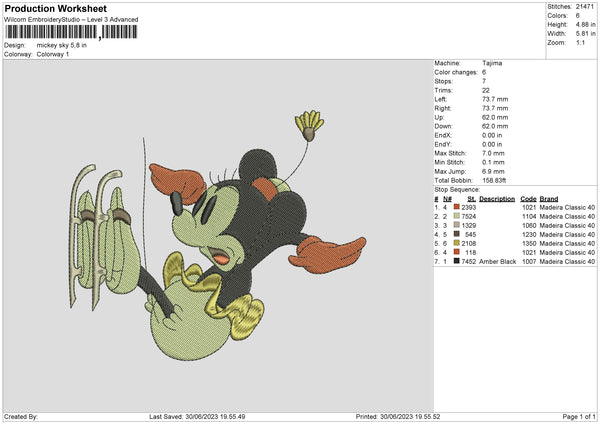Click the barcode under the header

tap(71, 32)
